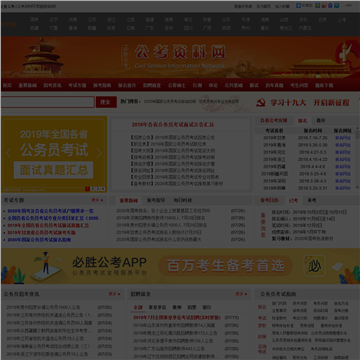Open the share icon in top bar
The height and width of the screenshot is (360, 360).
299,6
